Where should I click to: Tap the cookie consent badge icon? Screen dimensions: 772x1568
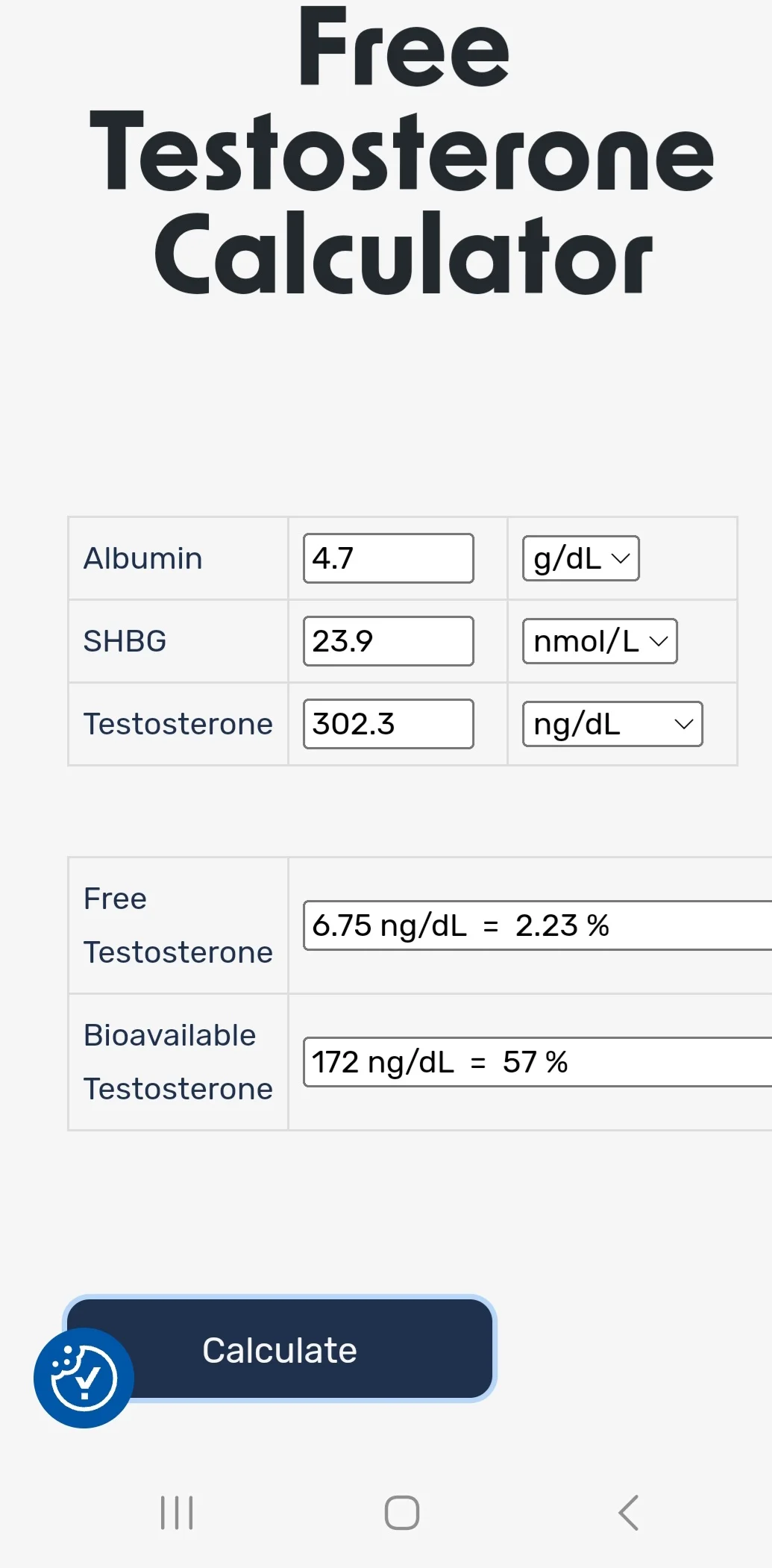(84, 1378)
